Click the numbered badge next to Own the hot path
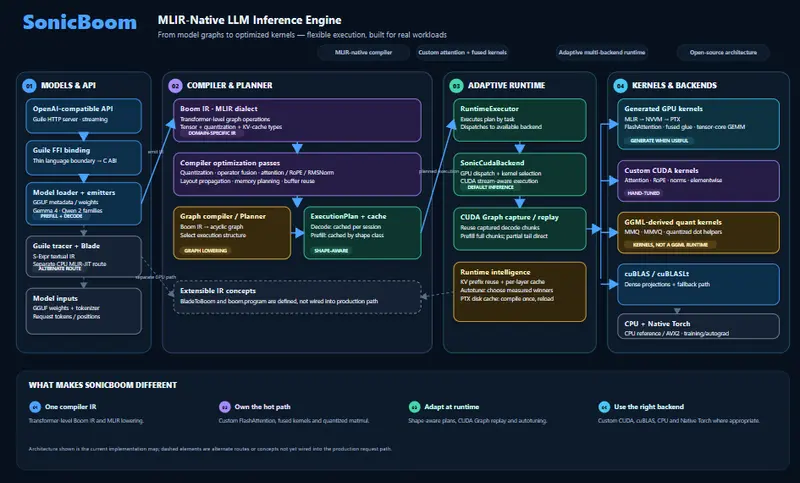The image size is (800, 483). tap(224, 407)
